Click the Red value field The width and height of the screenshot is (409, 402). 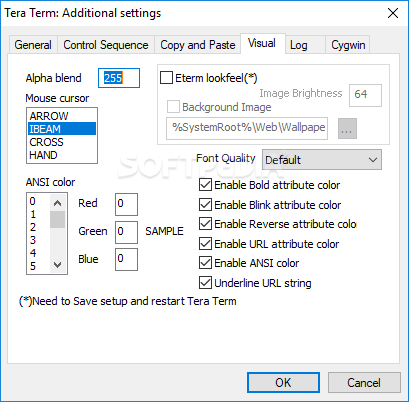coord(126,204)
